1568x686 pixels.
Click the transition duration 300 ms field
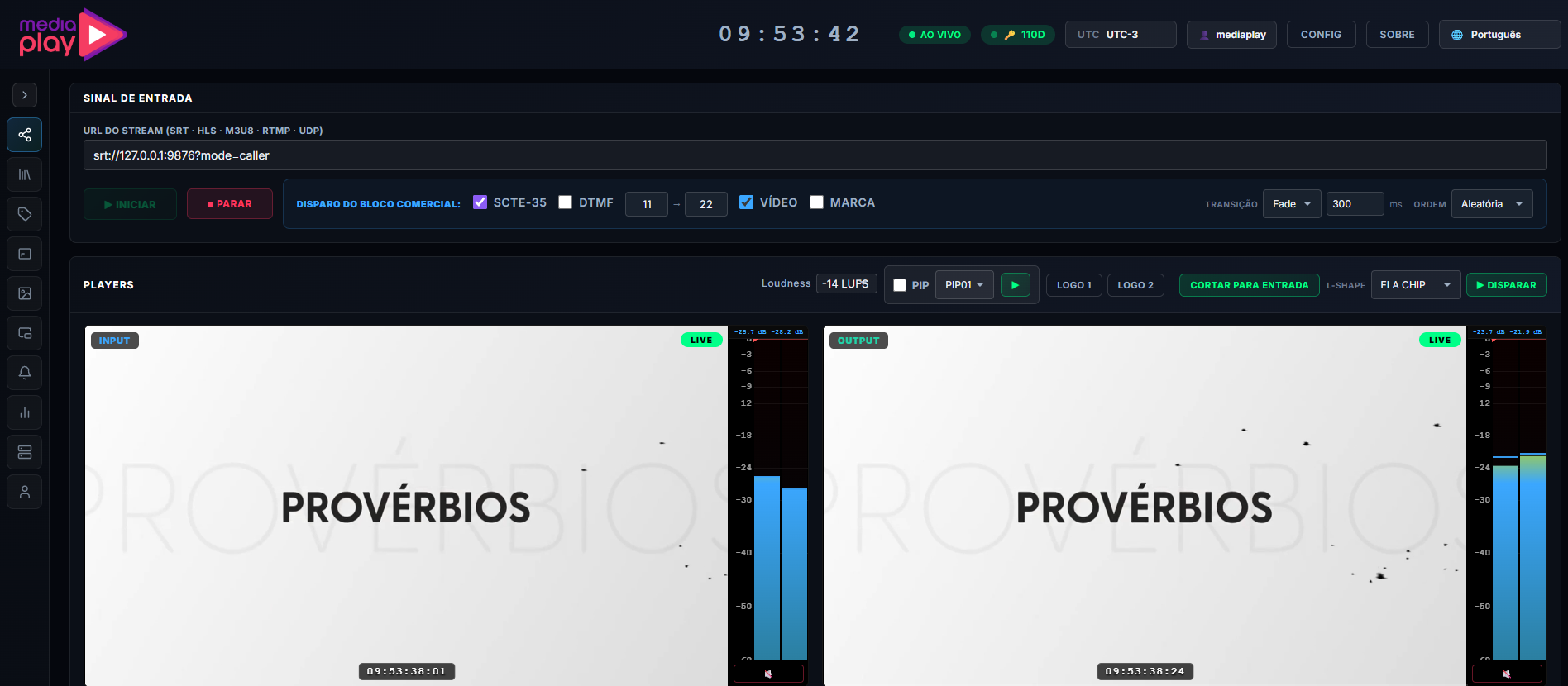pos(1355,204)
